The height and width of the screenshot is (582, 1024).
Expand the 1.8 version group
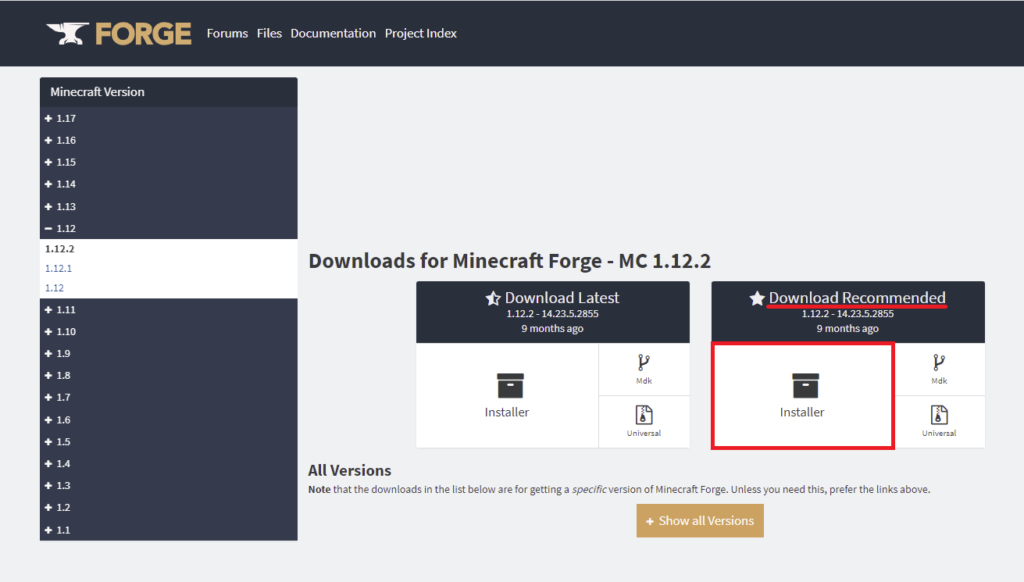[x=168, y=376]
